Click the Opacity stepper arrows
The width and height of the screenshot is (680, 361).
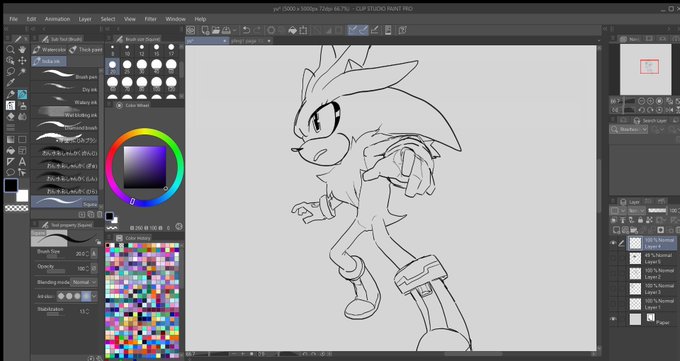coord(88,269)
